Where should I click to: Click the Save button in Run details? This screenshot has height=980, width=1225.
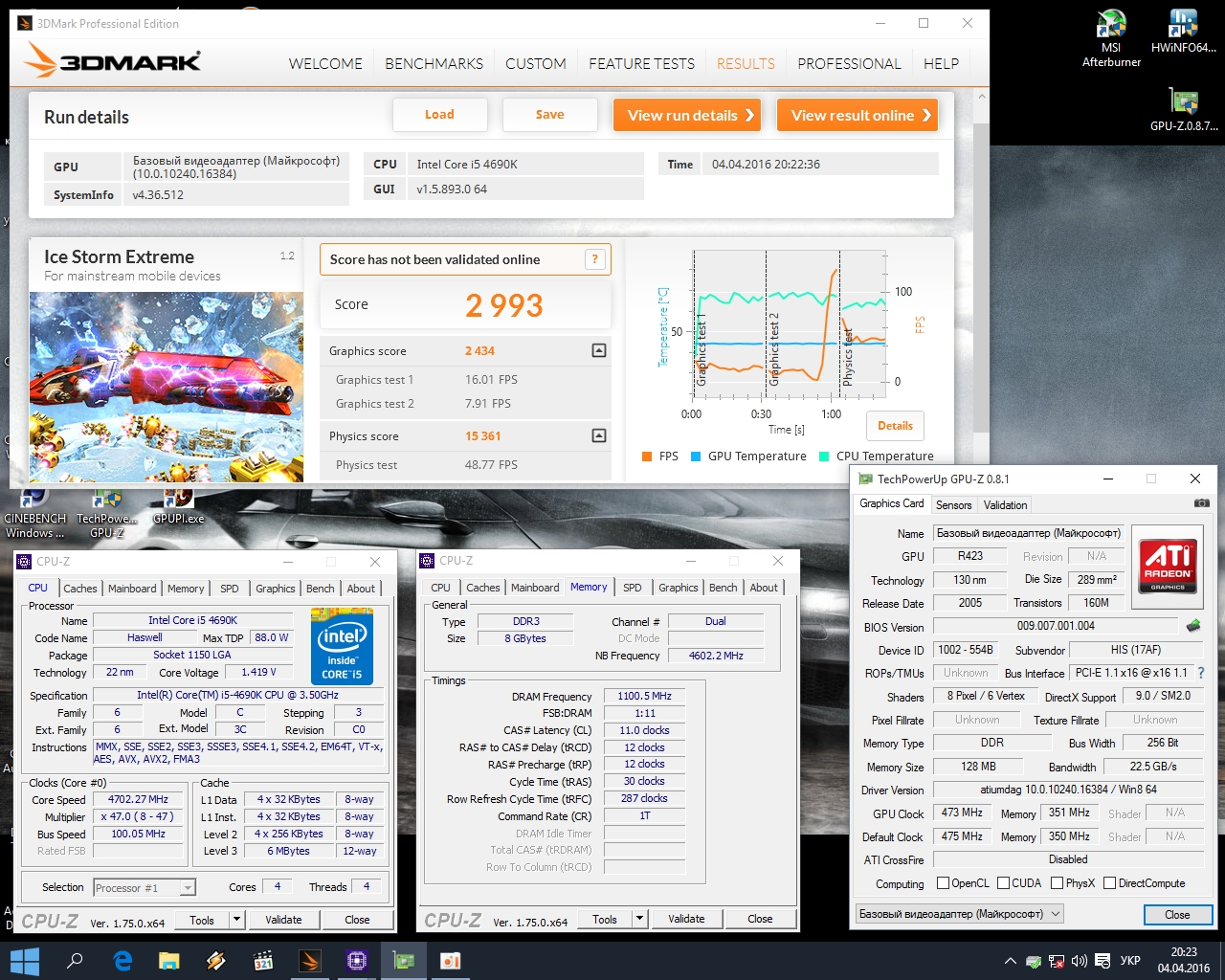pyautogui.click(x=549, y=115)
